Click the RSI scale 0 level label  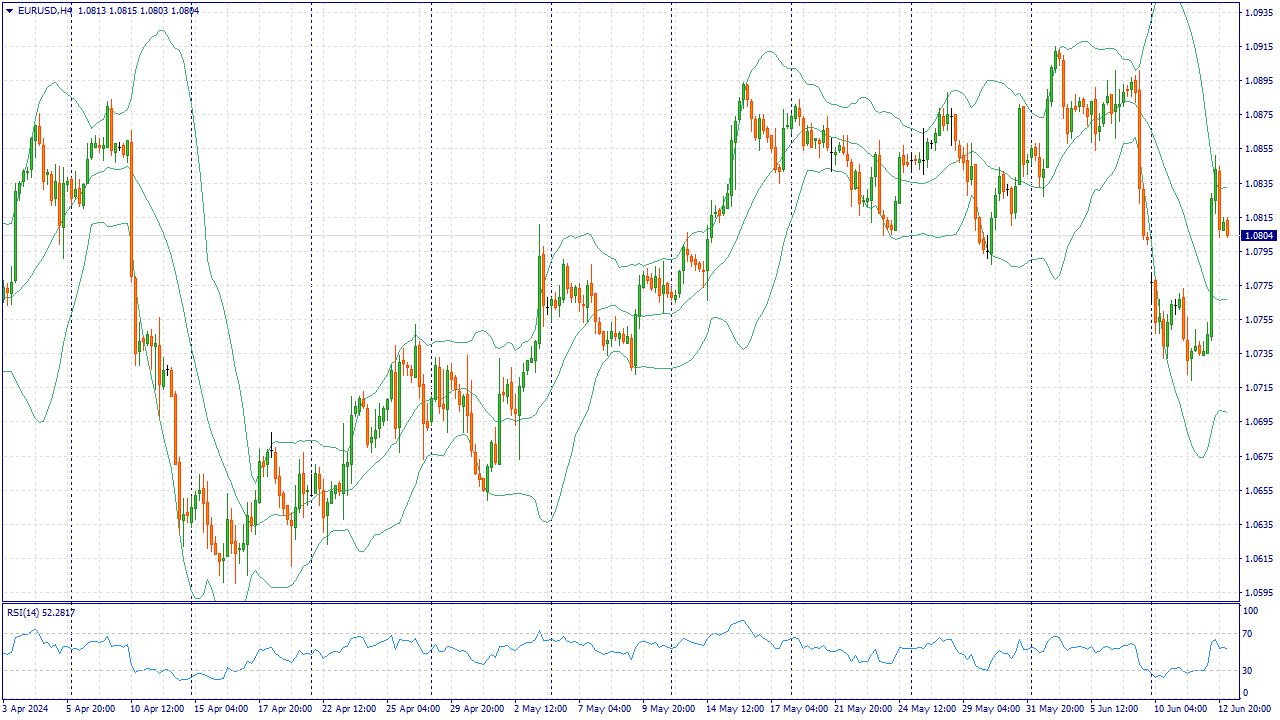point(1245,692)
